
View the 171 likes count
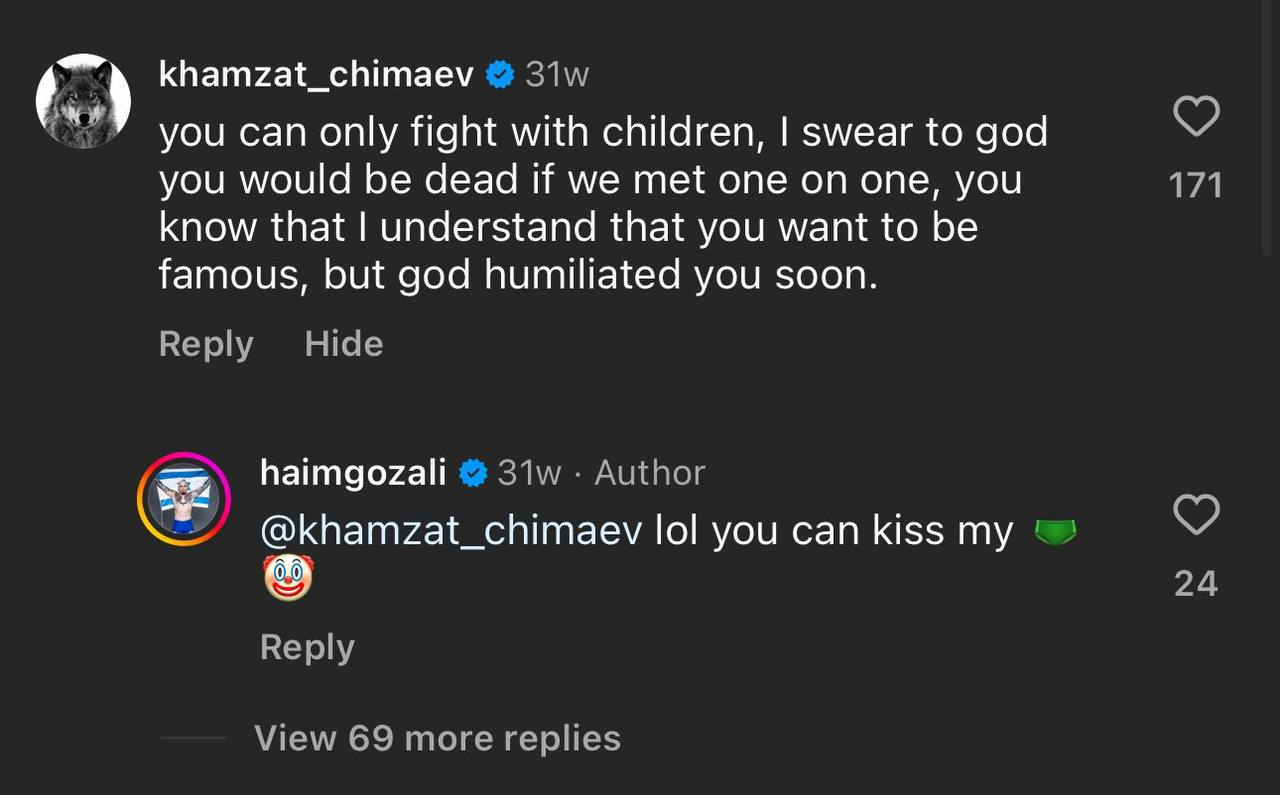(1196, 185)
